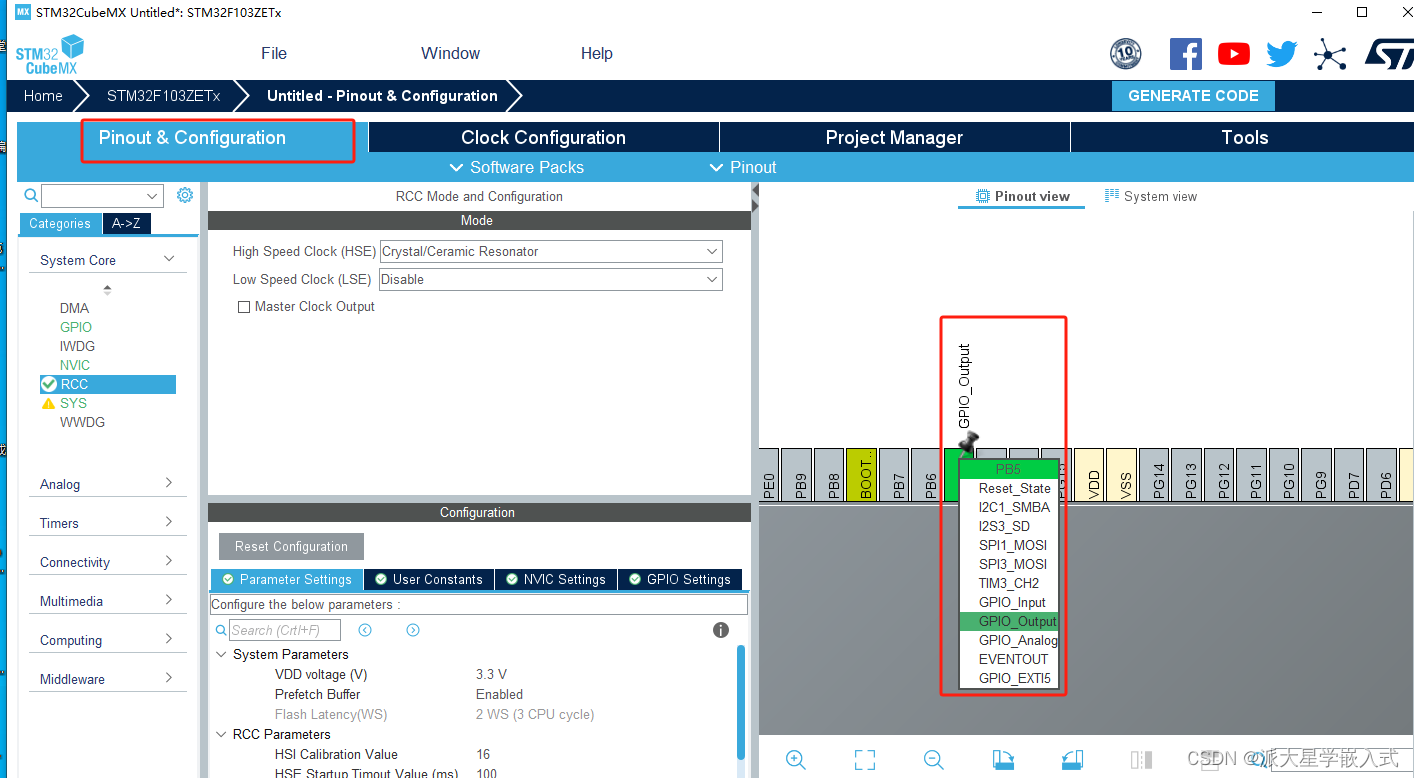Open the User Constants tab
Screen dimensions: 1414x778
point(429,580)
